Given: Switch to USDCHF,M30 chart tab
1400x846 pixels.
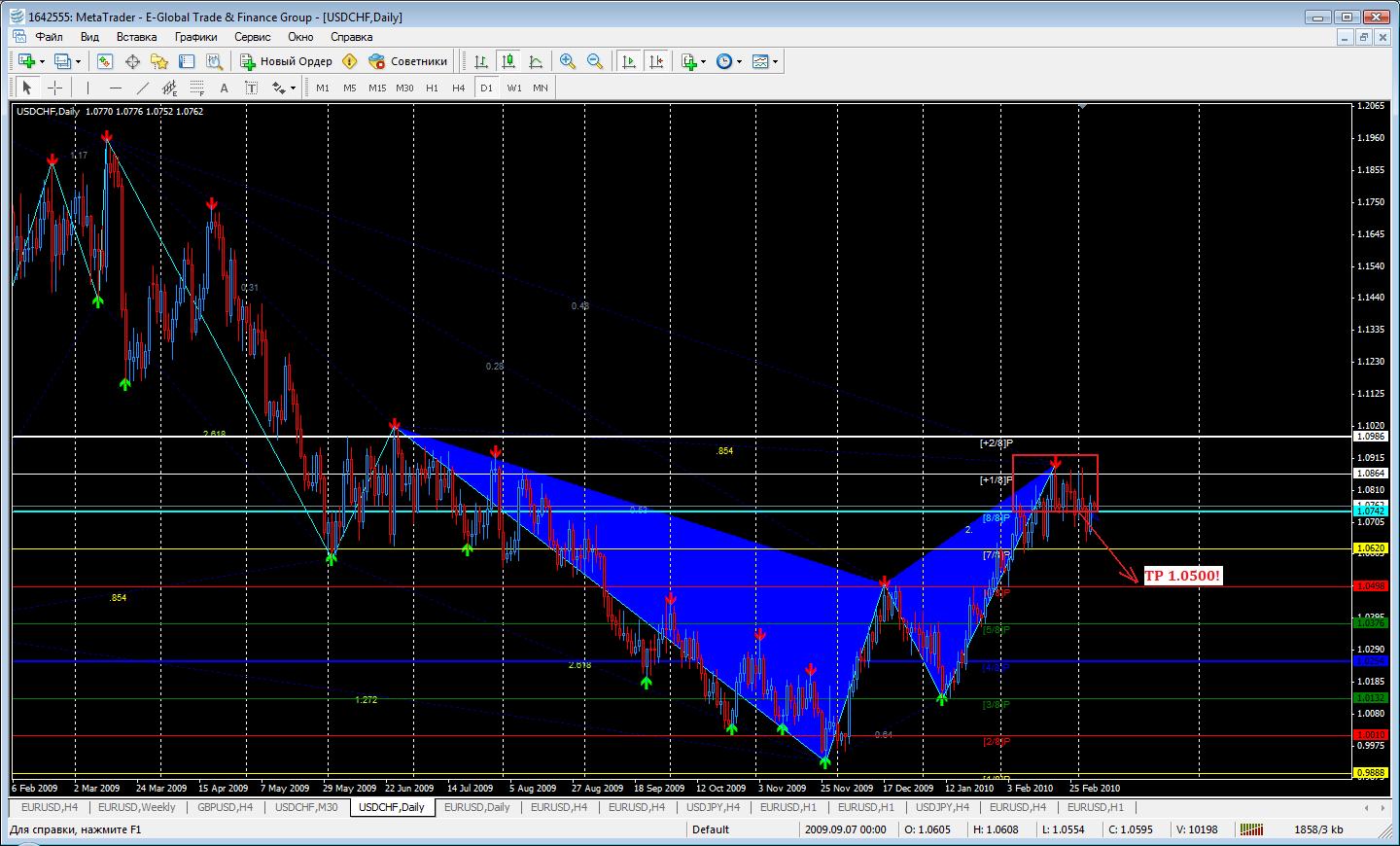Looking at the screenshot, I should (306, 807).
